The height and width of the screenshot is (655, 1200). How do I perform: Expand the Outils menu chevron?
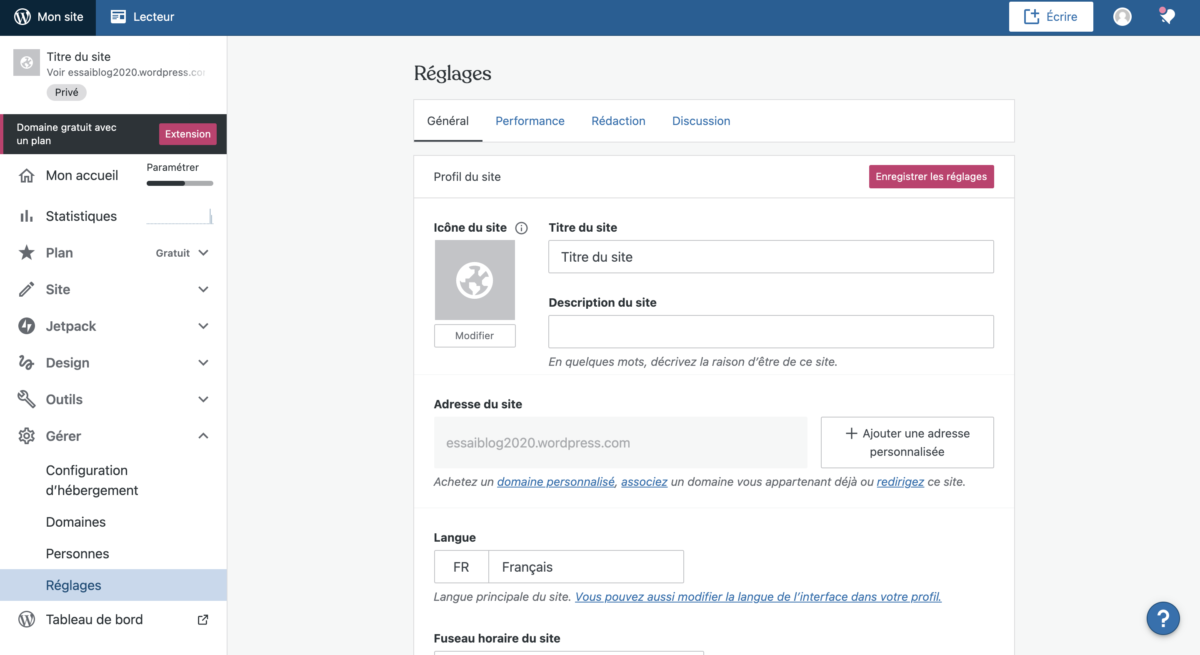203,400
